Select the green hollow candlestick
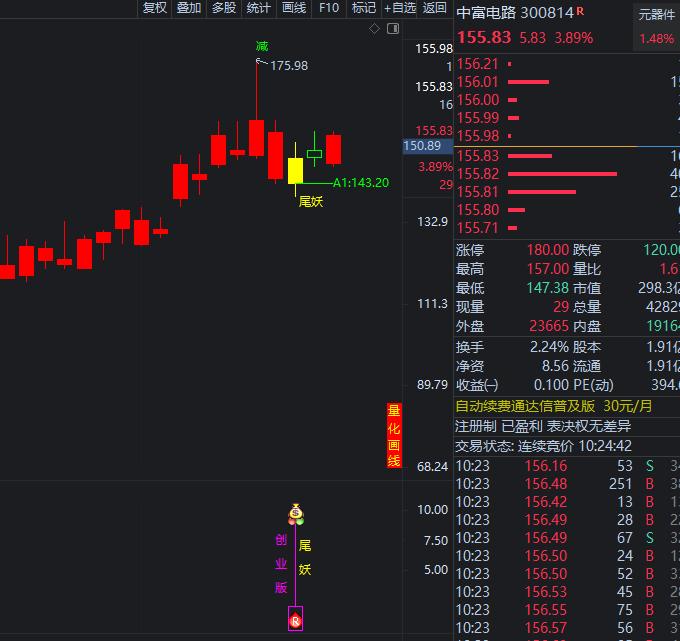This screenshot has height=641, width=680. click(314, 154)
